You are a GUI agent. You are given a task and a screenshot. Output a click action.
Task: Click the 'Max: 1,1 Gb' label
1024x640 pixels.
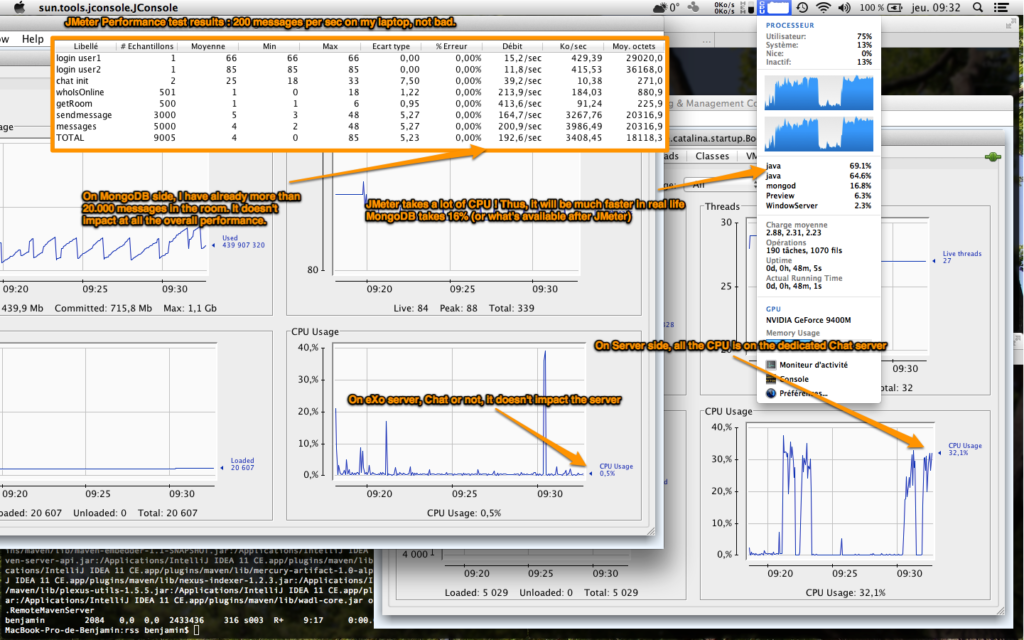(190, 308)
